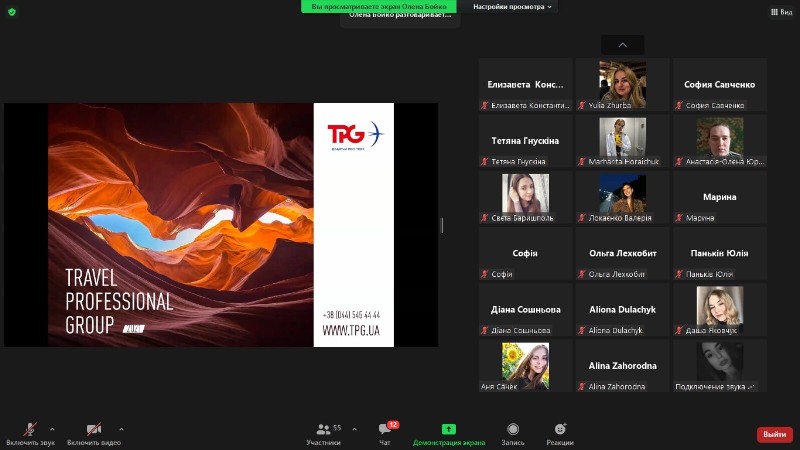
Task: Select the Діана Сошньова participant tile
Action: [x=525, y=310]
